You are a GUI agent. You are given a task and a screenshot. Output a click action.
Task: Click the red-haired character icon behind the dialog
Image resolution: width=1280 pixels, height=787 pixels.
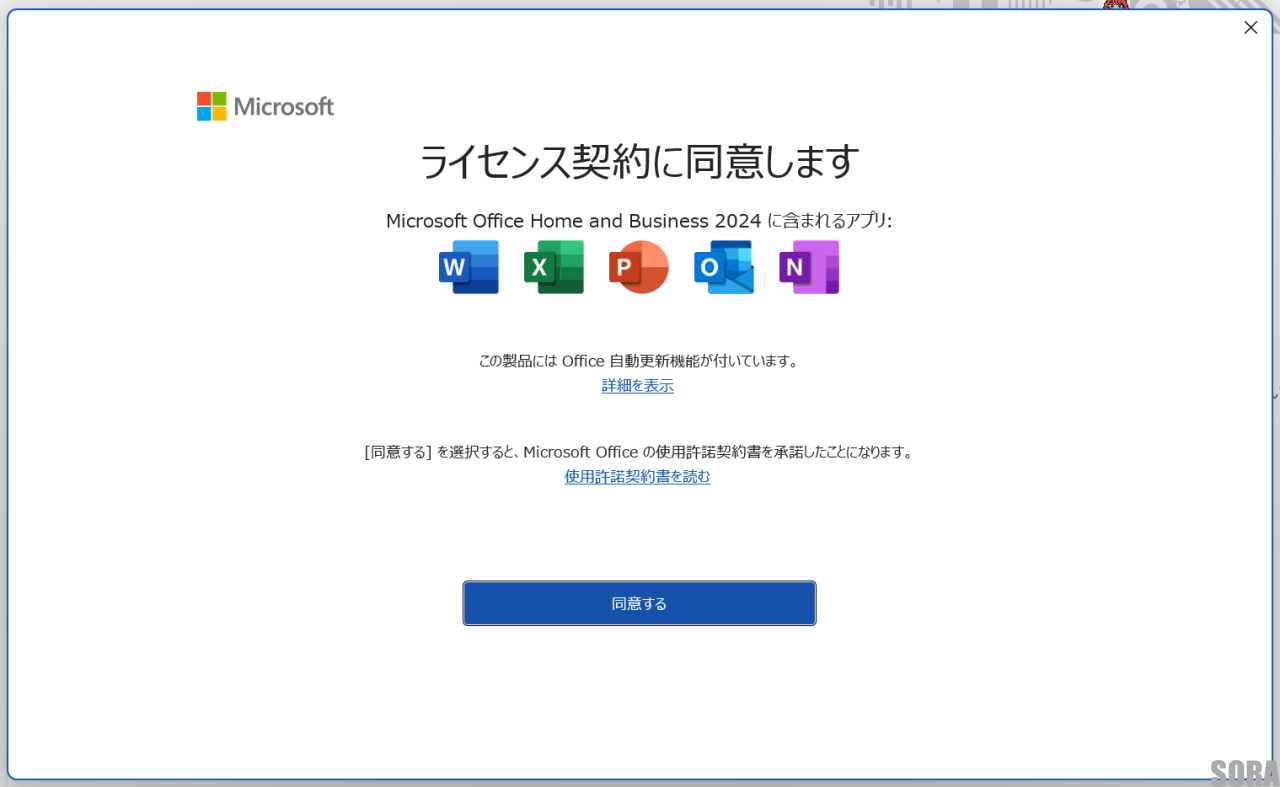(1115, 5)
